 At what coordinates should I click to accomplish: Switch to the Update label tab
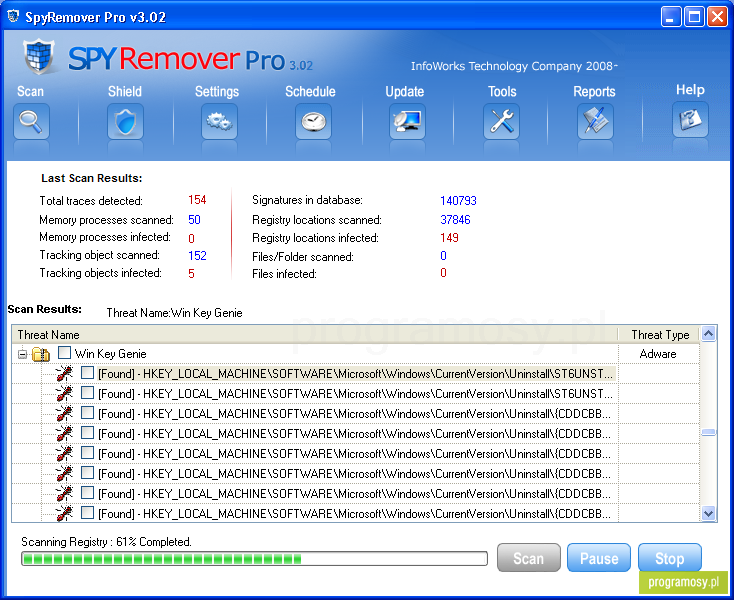[x=405, y=92]
